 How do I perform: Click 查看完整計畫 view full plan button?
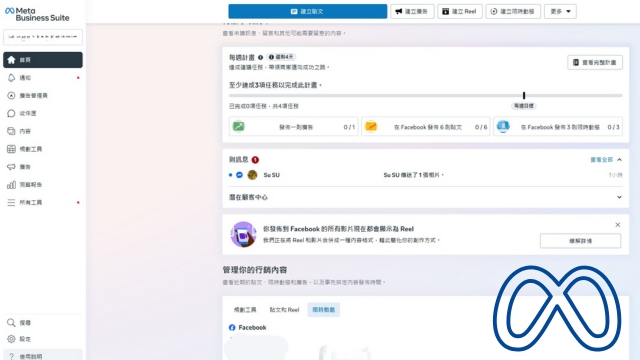coord(595,62)
